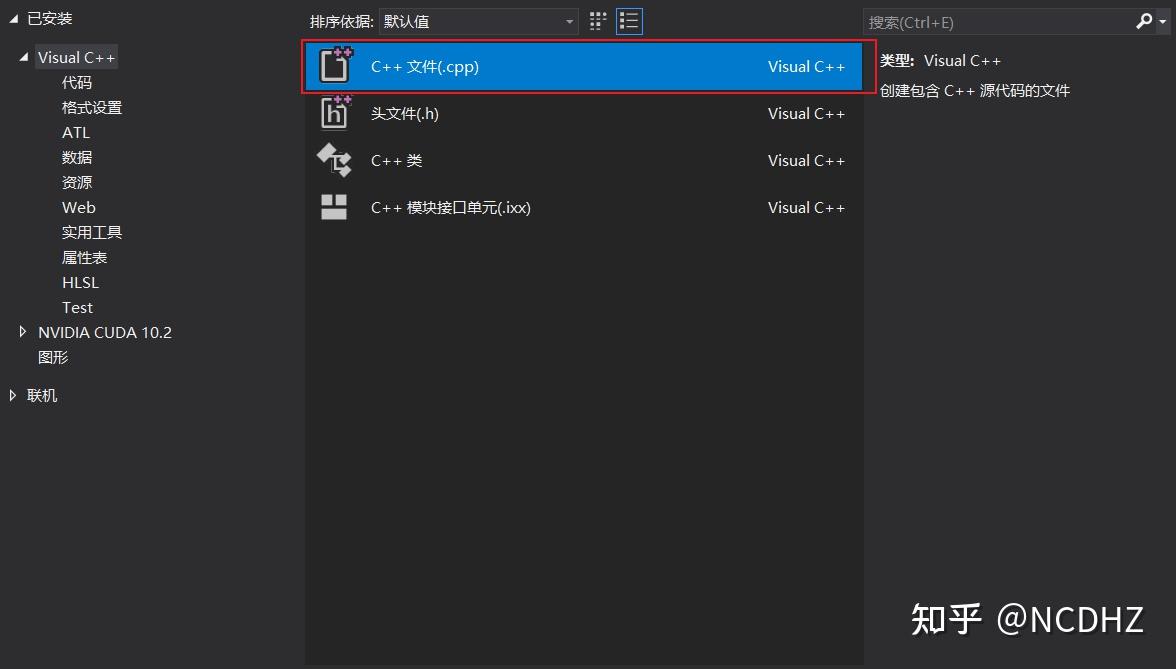Viewport: 1176px width, 669px height.
Task: Select the 图形 category
Action: tap(53, 356)
